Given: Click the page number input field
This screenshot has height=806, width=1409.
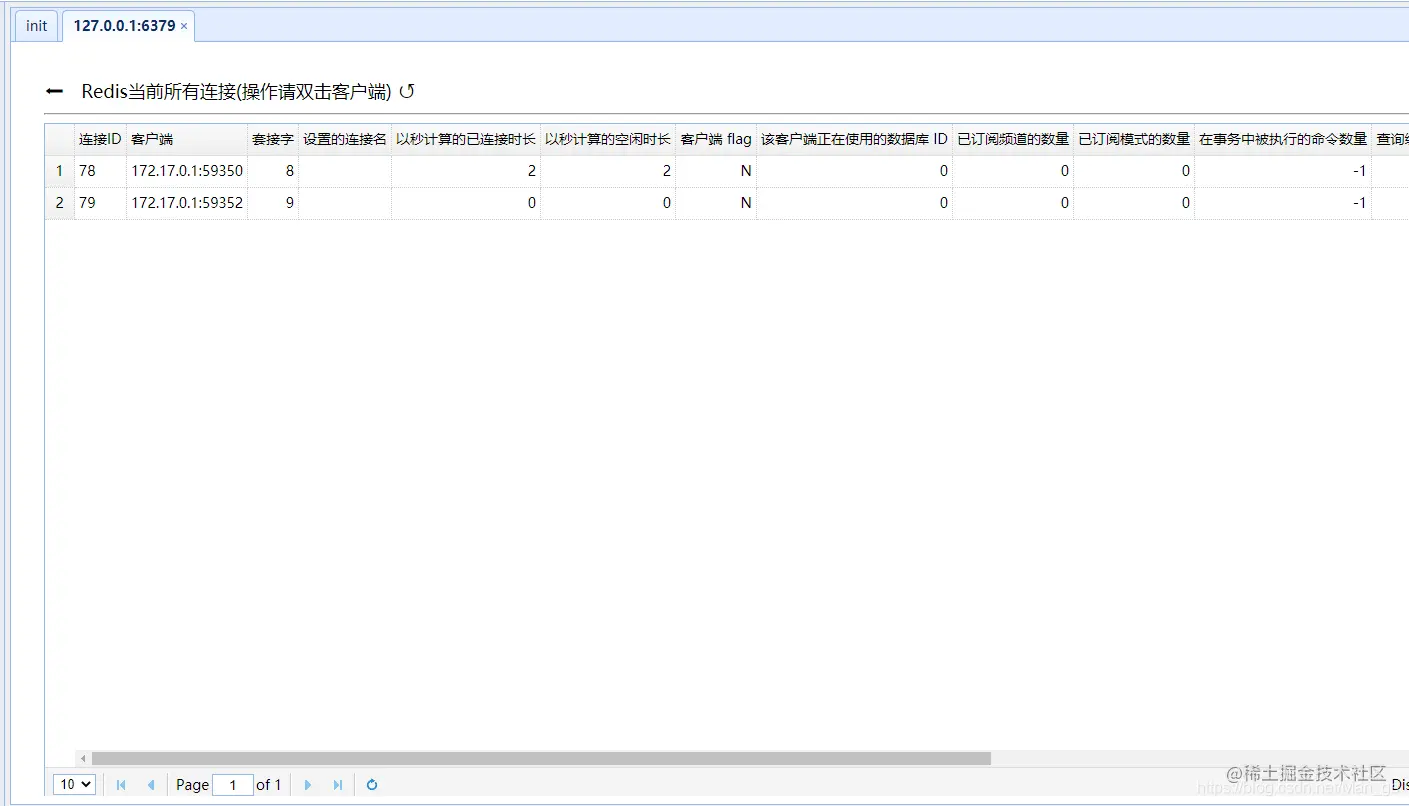Looking at the screenshot, I should coord(233,785).
